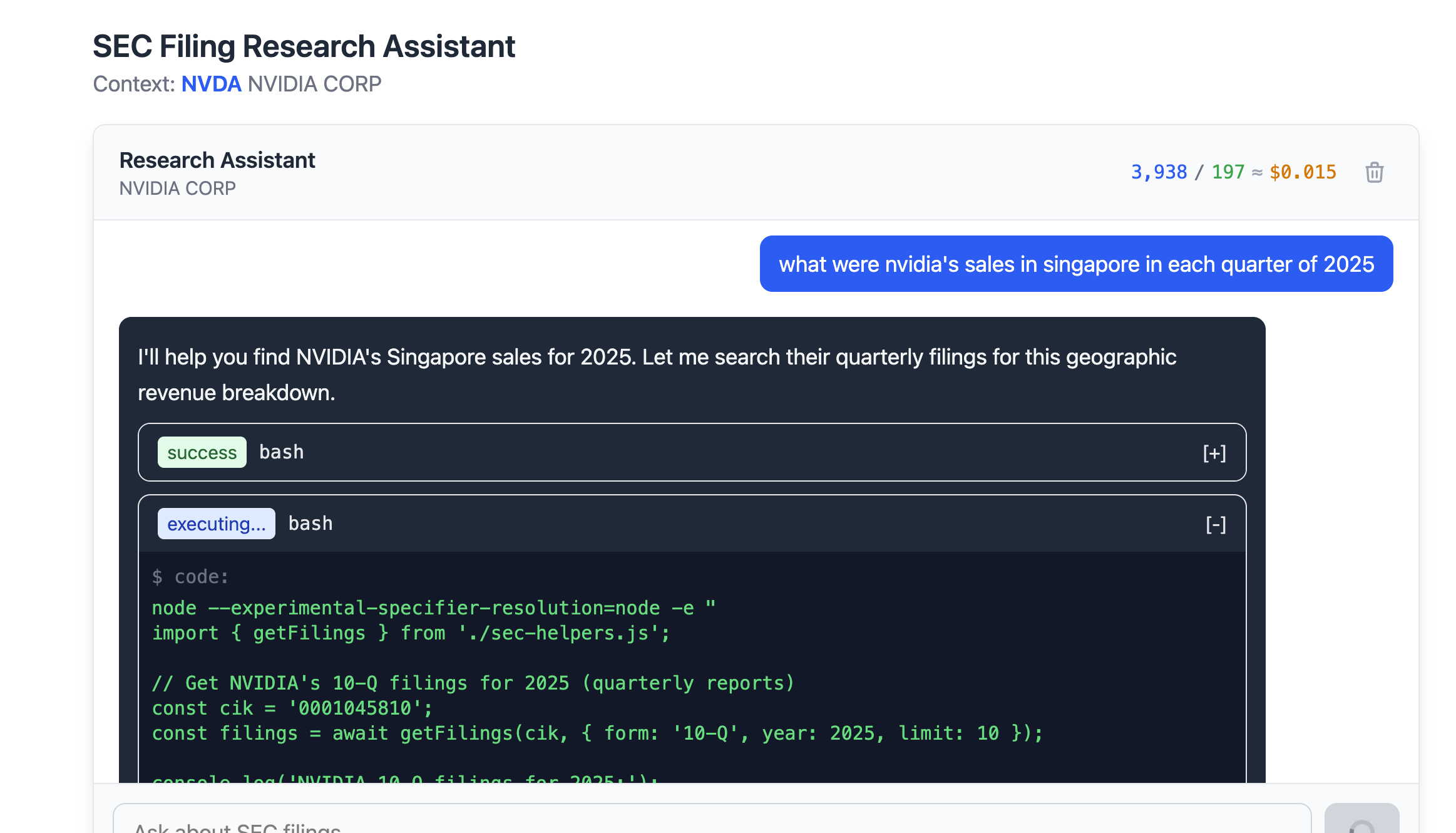Image resolution: width=1456 pixels, height=833 pixels.
Task: Click NVIDIA CORP under the Research Assistant heading
Action: (x=177, y=189)
